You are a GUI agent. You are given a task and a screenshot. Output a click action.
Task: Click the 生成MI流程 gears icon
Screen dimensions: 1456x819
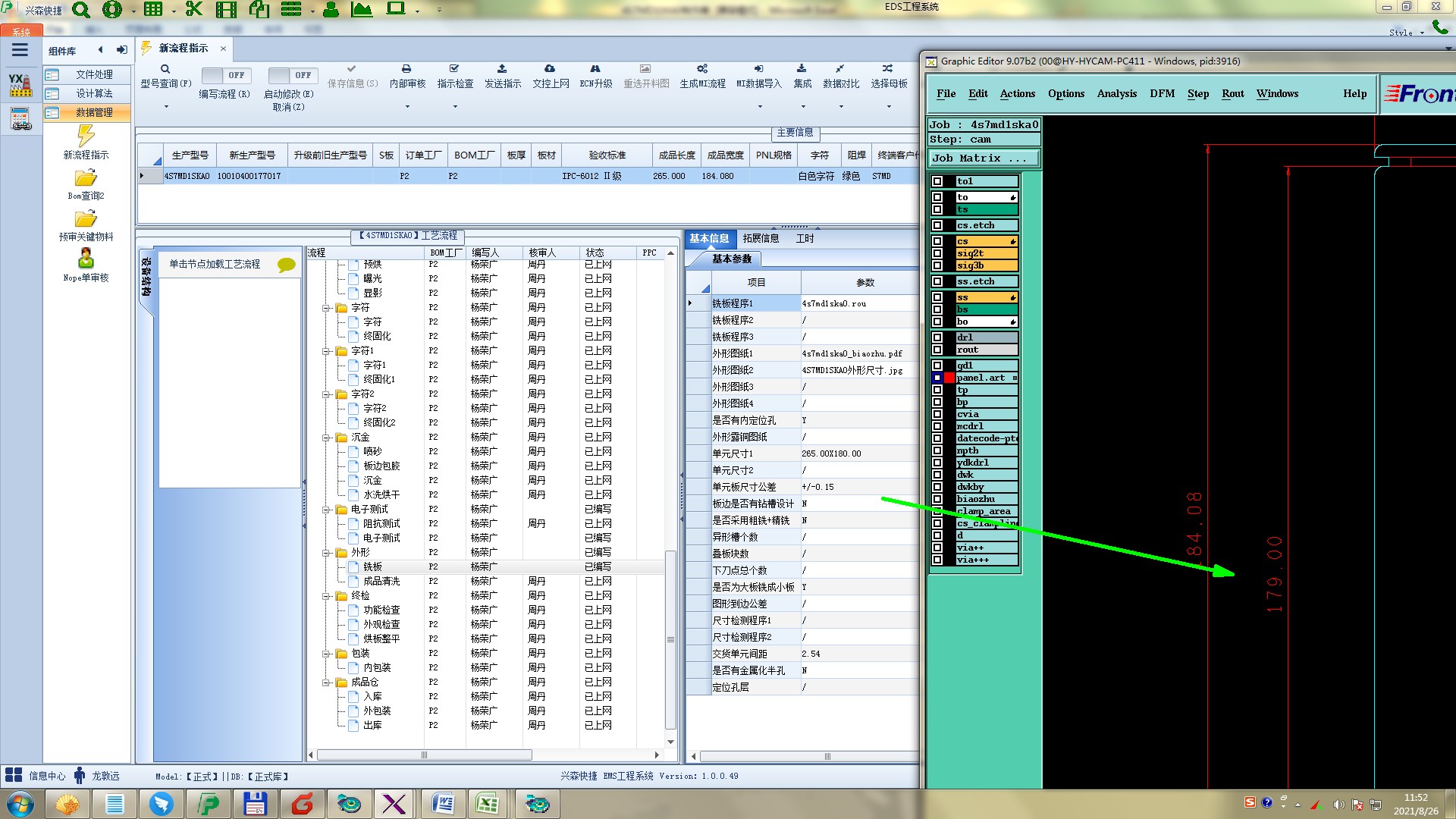pyautogui.click(x=702, y=69)
